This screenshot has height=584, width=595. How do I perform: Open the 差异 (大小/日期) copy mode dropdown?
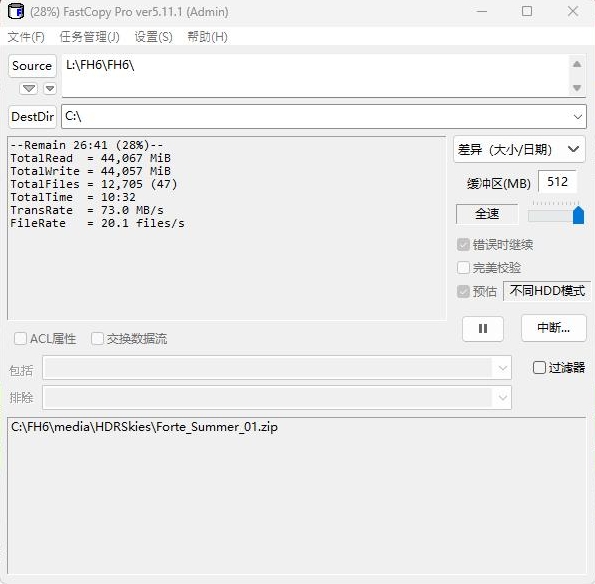click(x=519, y=150)
